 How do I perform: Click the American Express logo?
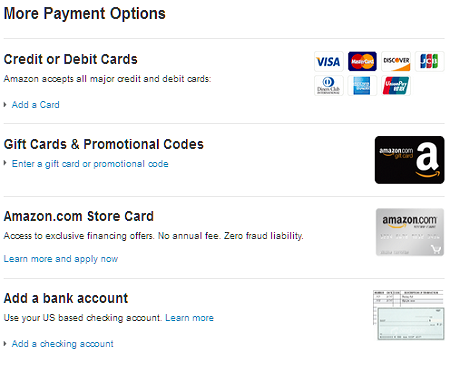[x=362, y=86]
